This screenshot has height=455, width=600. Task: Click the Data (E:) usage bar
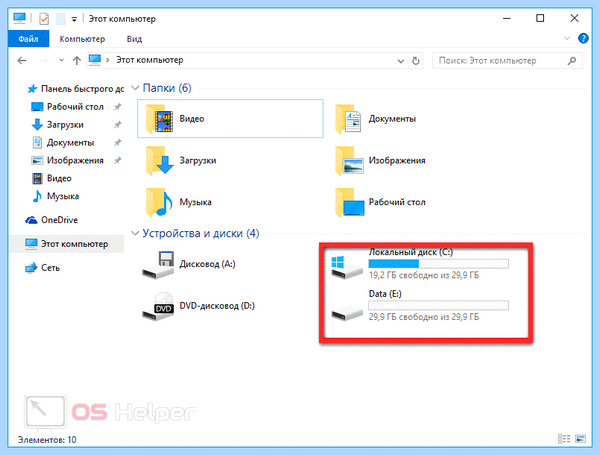click(x=439, y=305)
